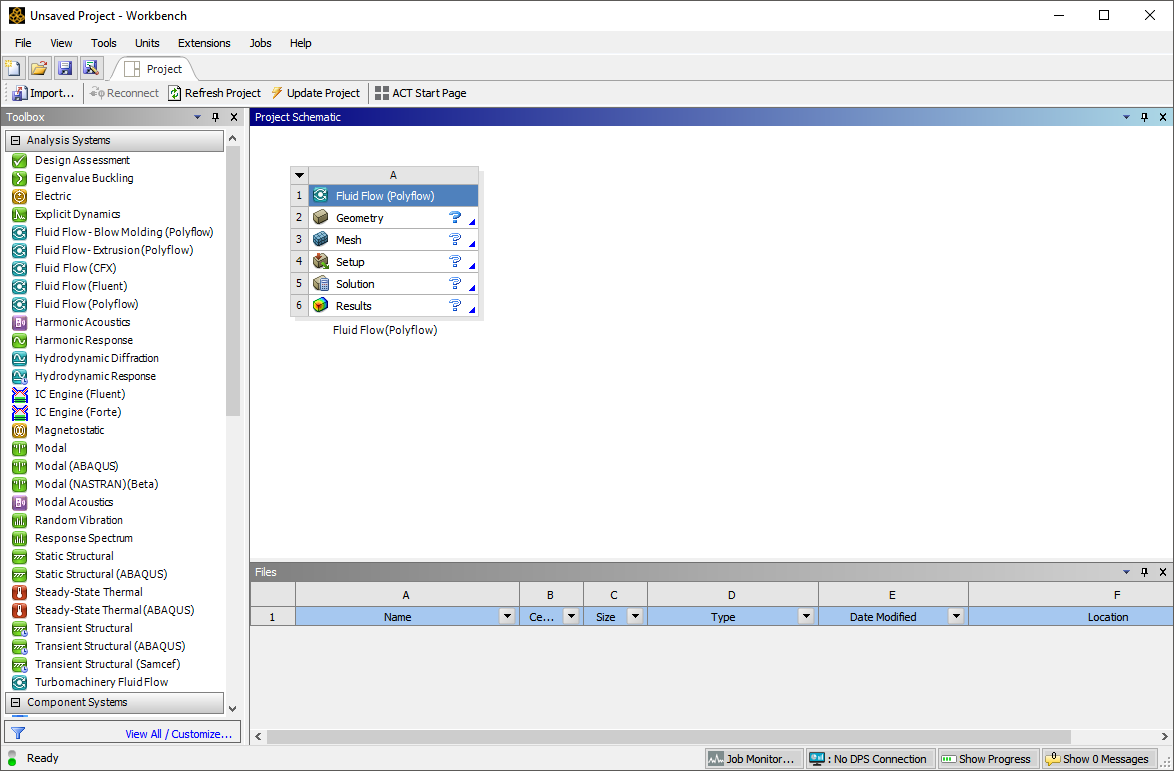Click the Save As toolbar icon
This screenshot has height=771, width=1174.
coord(91,69)
